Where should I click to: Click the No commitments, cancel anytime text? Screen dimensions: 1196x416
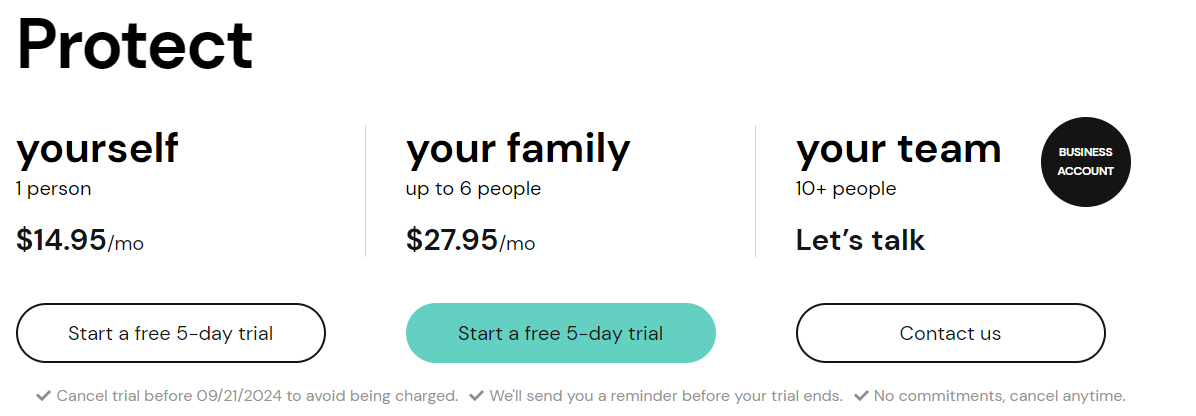coord(1000,396)
